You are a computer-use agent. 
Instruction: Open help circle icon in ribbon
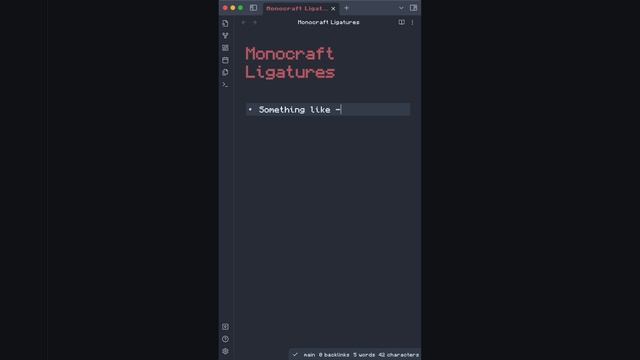point(225,339)
